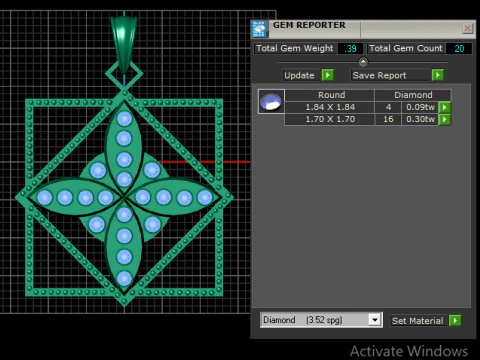Screen dimensions: 480x360
Task: Click the 0.30tw weight cell
Action: (x=420, y=119)
